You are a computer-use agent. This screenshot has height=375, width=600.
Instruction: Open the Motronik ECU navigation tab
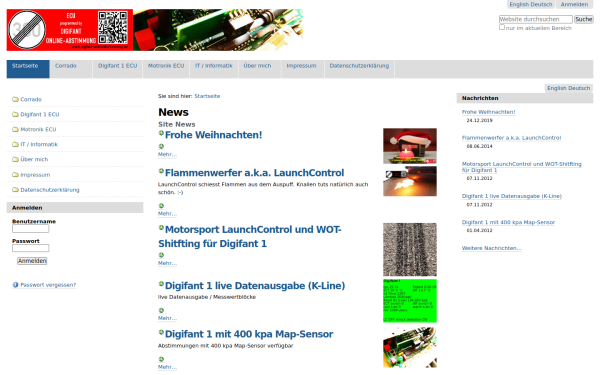pyautogui.click(x=166, y=69)
